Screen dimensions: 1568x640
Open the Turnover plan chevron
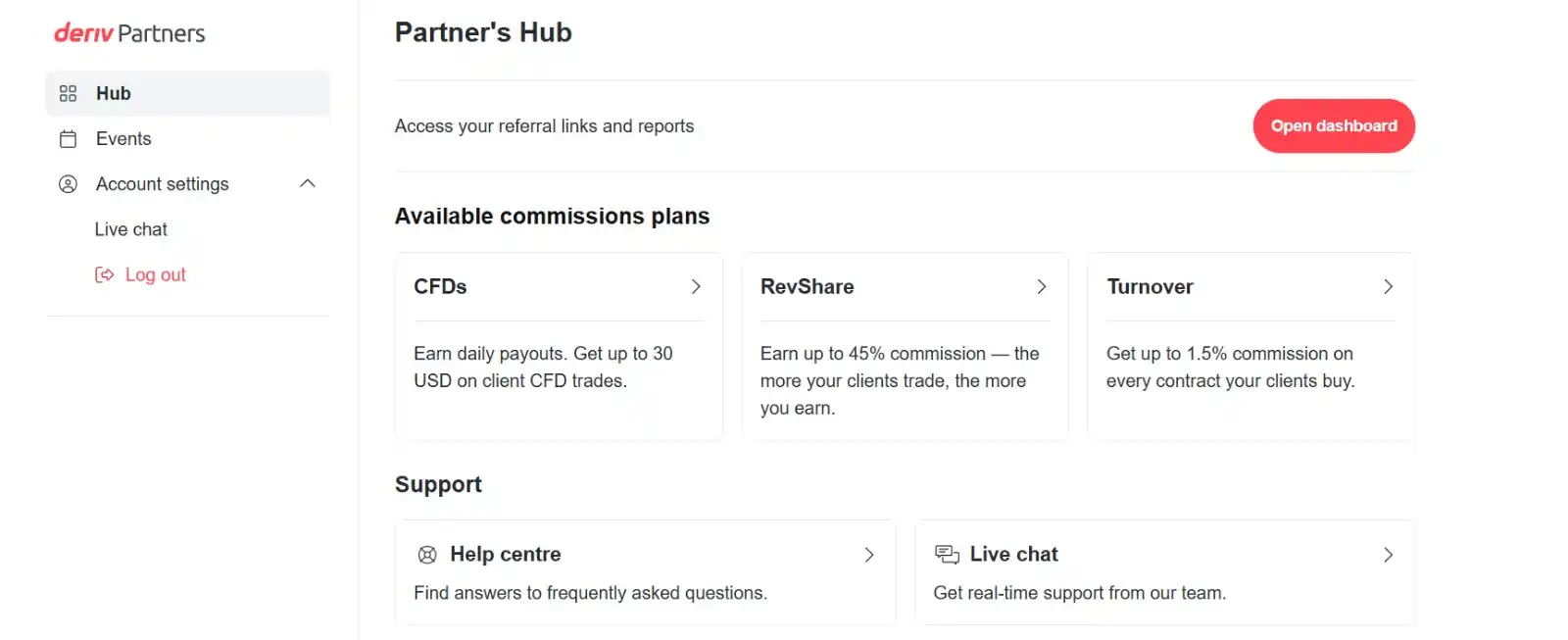1388,286
